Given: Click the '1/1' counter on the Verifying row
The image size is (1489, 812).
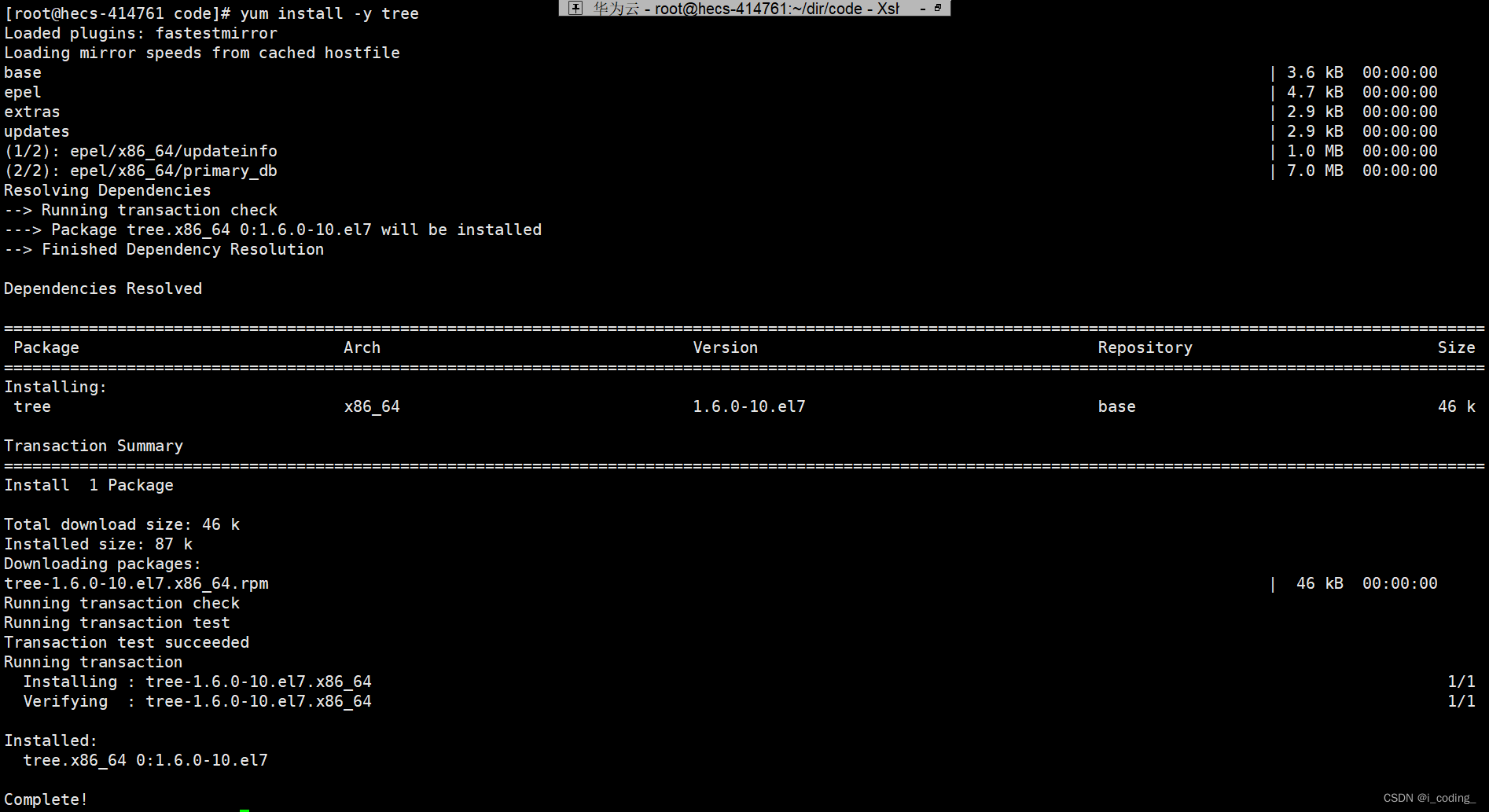Looking at the screenshot, I should click(1461, 701).
